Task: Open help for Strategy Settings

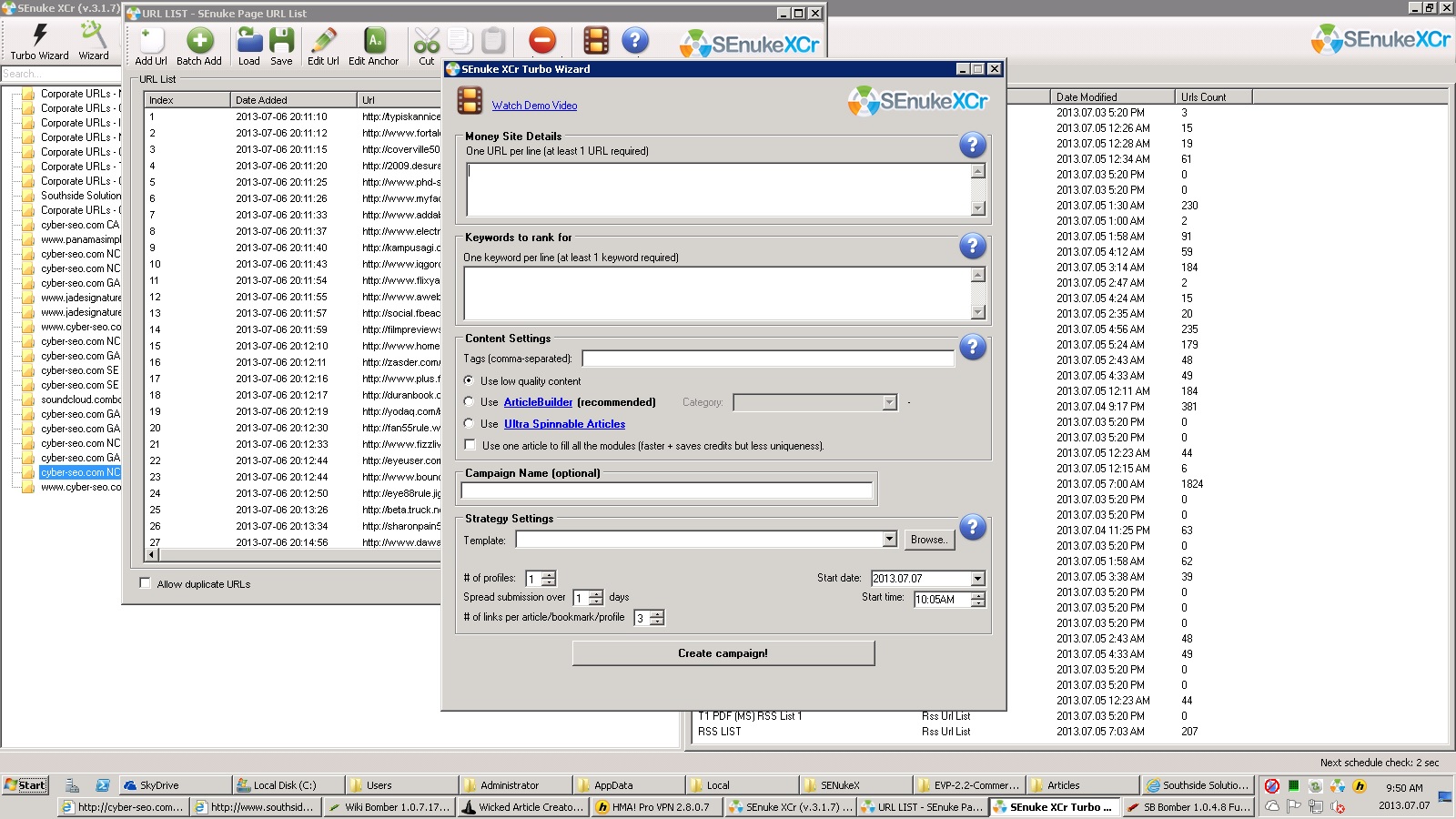Action: 973,527
